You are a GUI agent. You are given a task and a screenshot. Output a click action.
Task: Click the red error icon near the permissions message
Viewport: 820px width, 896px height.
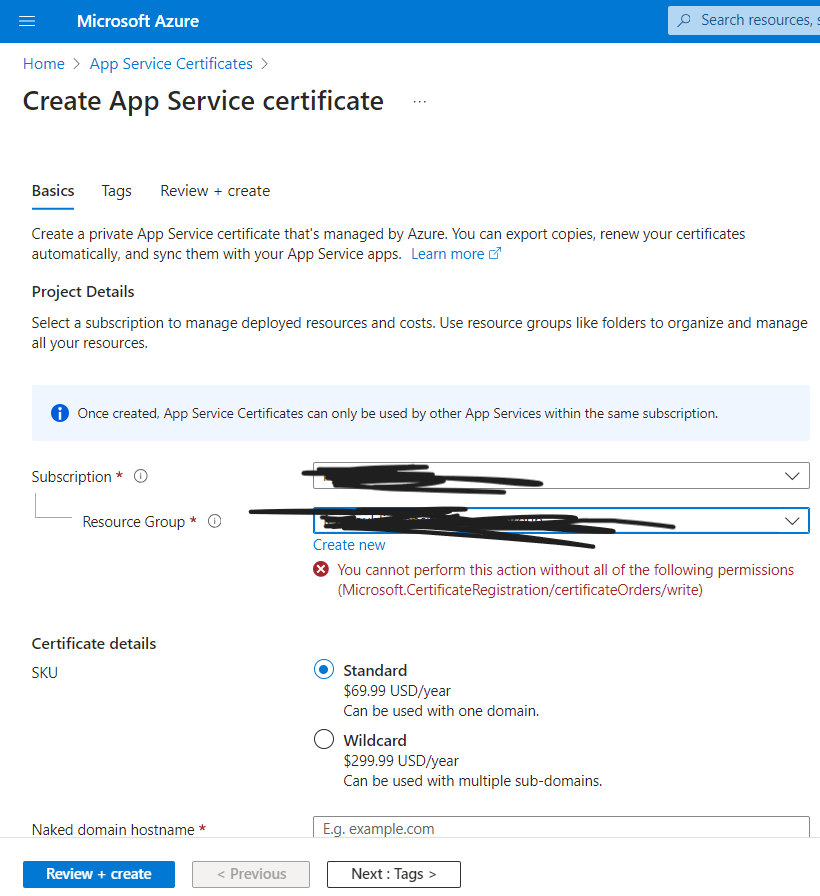pos(321,568)
